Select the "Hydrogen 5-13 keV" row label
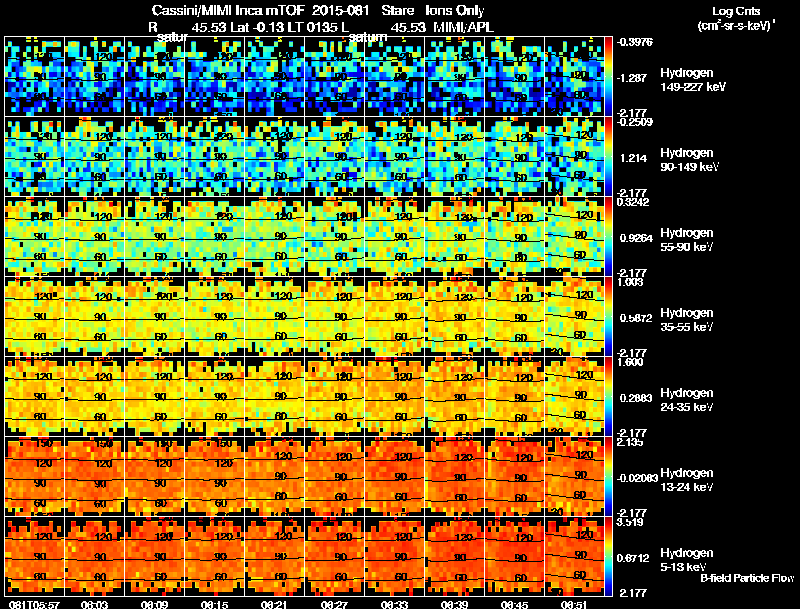 687,560
